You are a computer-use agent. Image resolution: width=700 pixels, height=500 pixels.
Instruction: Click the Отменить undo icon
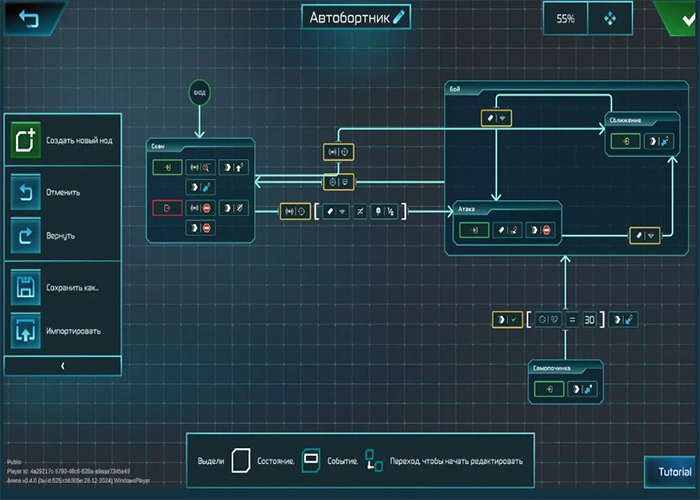(26, 191)
